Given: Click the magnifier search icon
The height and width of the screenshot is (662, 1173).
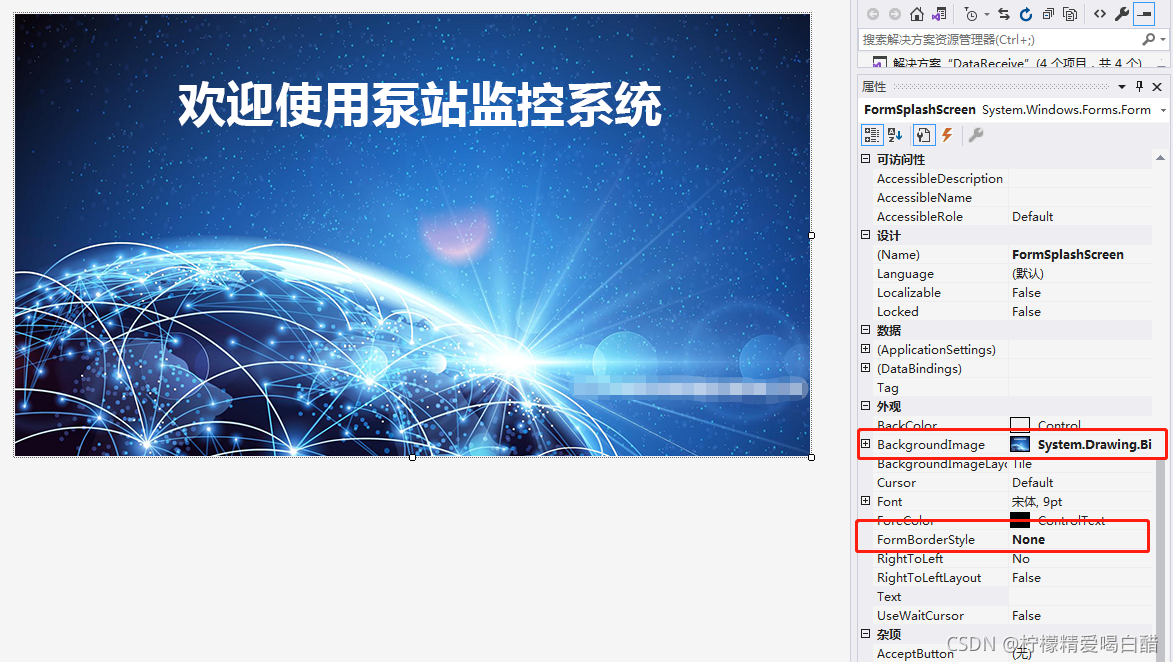Looking at the screenshot, I should click(1148, 40).
